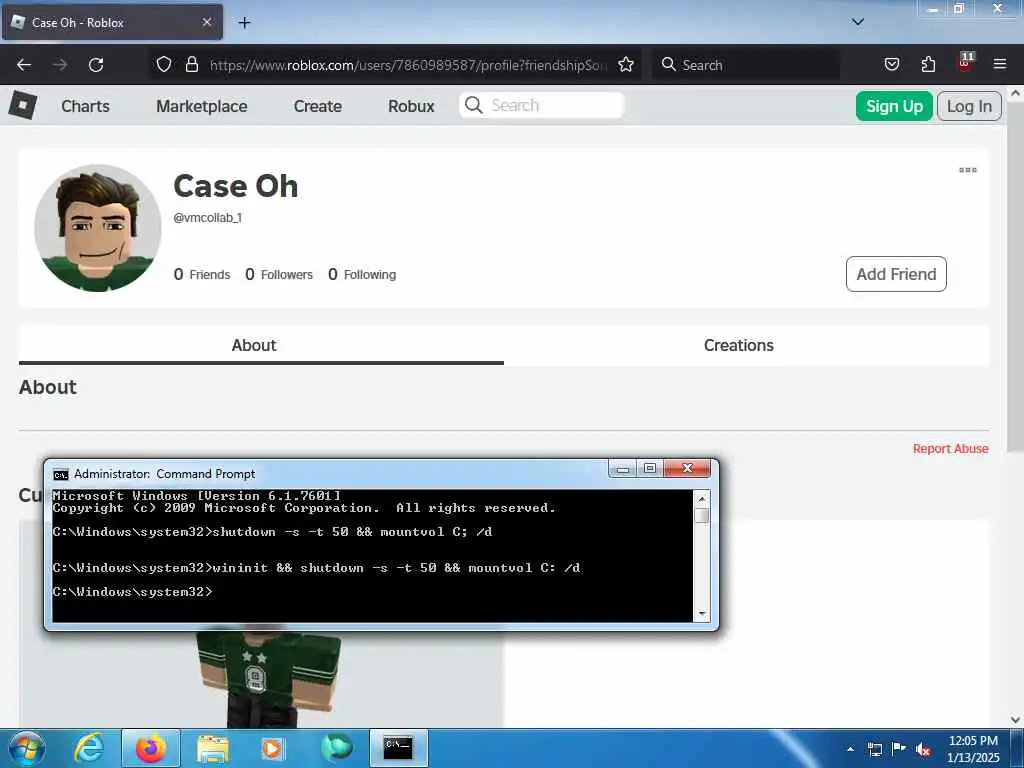Click the site padlock security icon
The height and width of the screenshot is (768, 1024).
tap(191, 64)
